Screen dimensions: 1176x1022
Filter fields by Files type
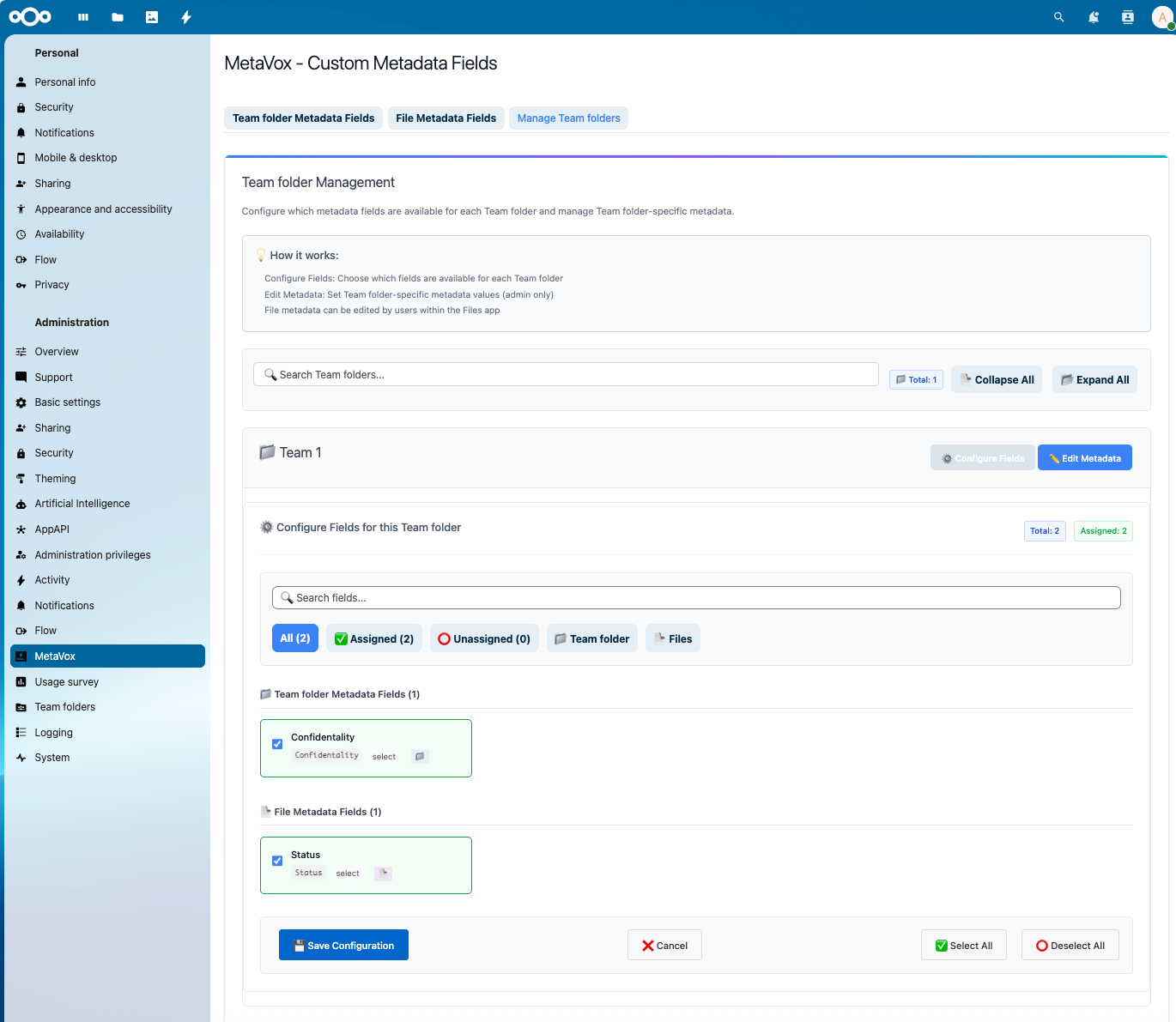click(x=673, y=638)
